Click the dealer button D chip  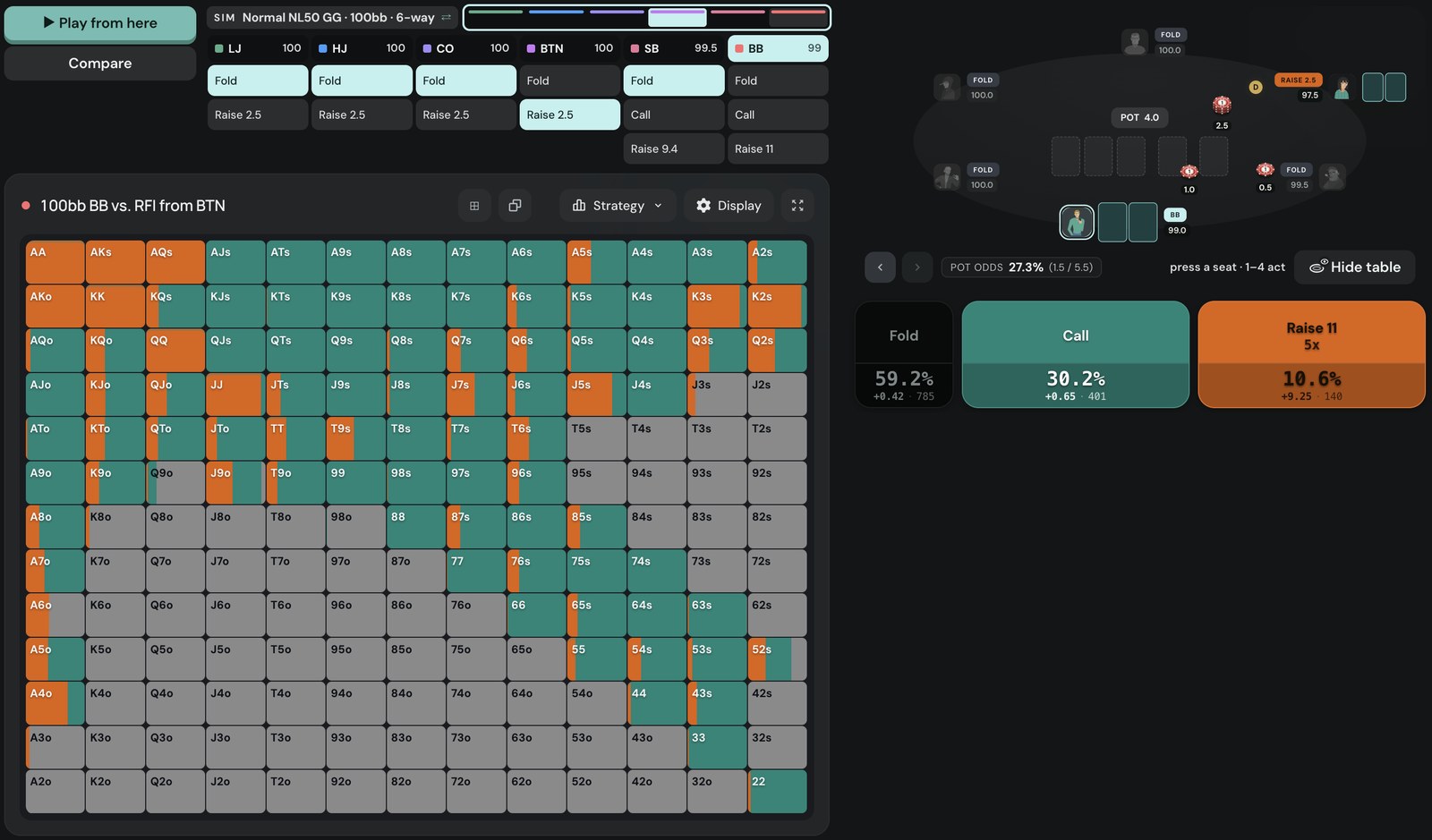pos(1256,87)
